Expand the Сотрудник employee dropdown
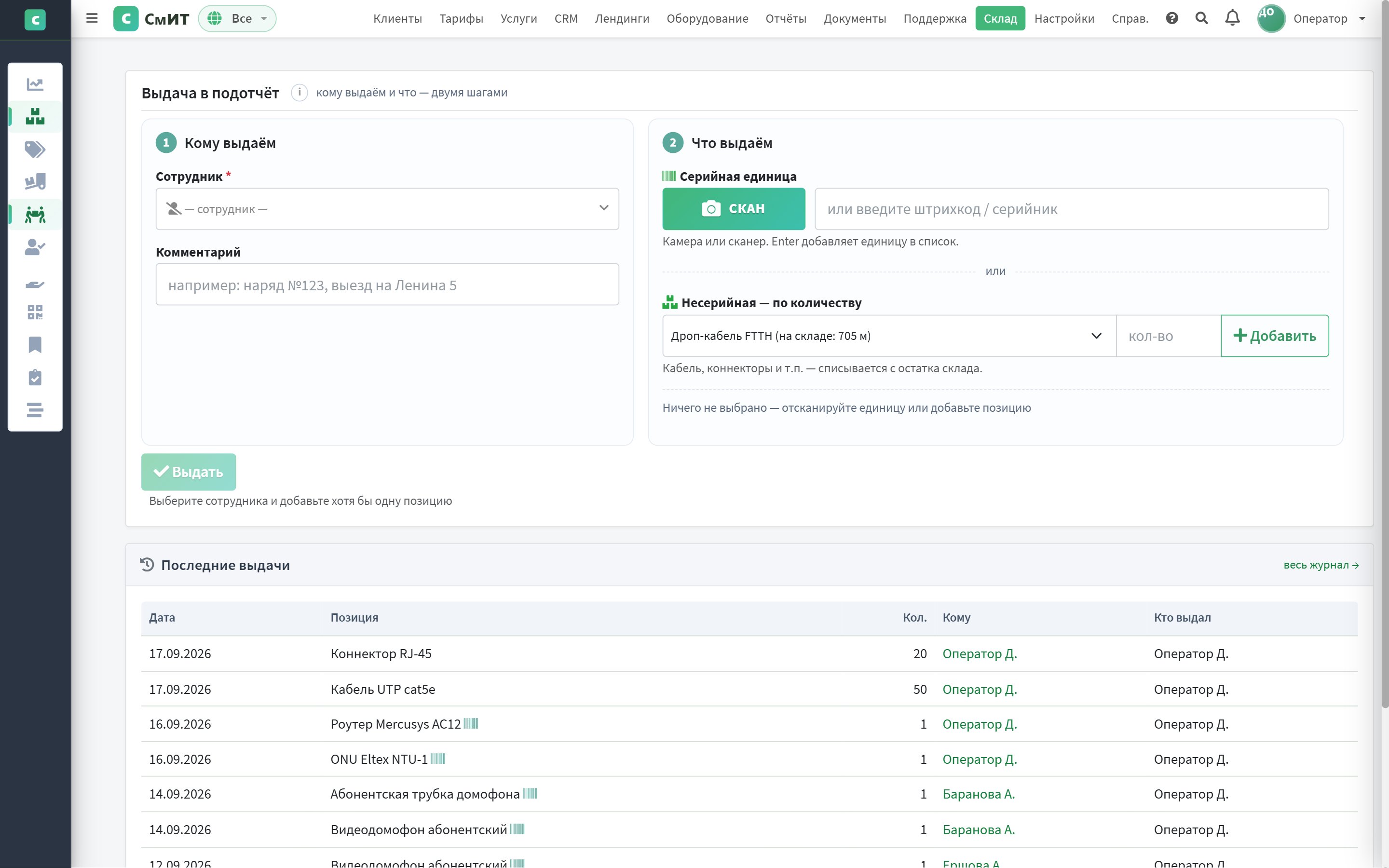 (x=387, y=209)
